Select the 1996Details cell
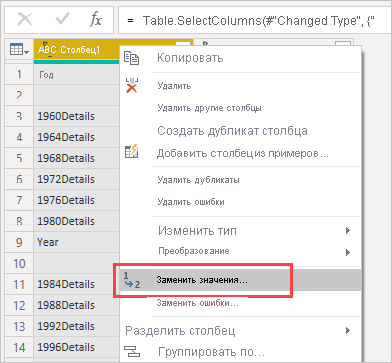Screen dimensions: 392x363 pyautogui.click(x=76, y=347)
